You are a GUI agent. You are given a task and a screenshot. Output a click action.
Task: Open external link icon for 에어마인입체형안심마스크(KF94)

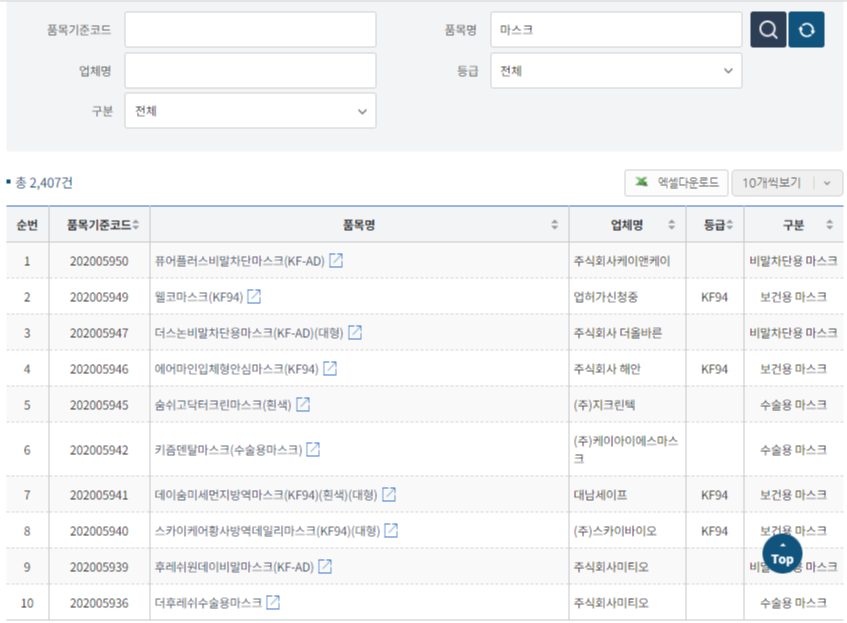pos(330,369)
